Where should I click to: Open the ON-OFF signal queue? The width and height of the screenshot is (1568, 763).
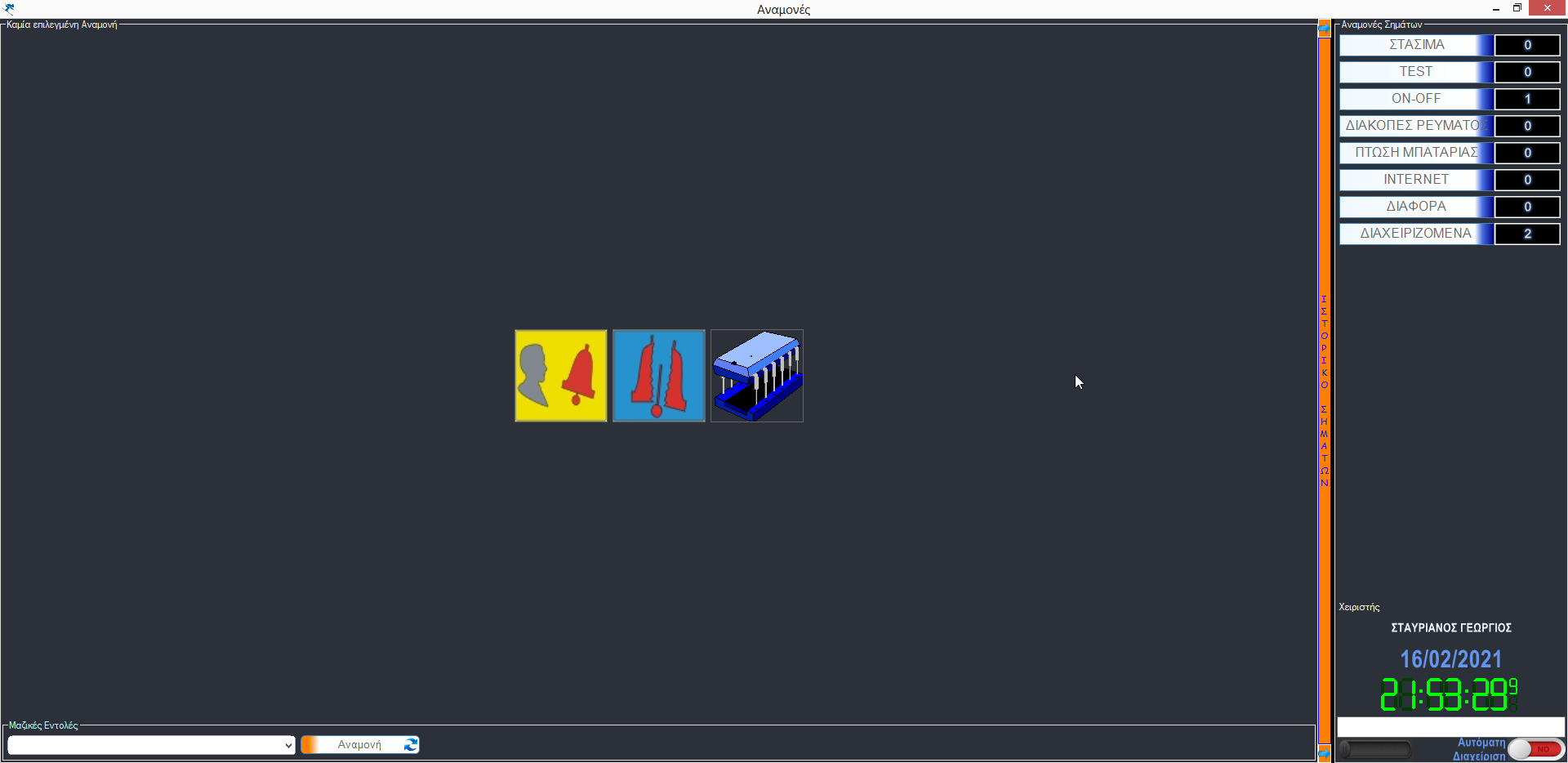tap(1417, 99)
